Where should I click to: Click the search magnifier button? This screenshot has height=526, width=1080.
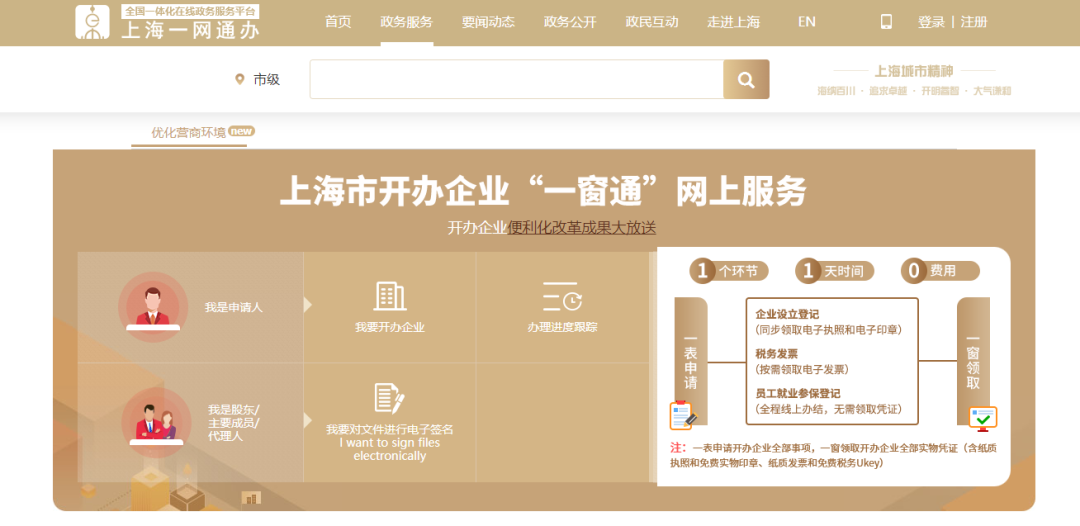(746, 79)
